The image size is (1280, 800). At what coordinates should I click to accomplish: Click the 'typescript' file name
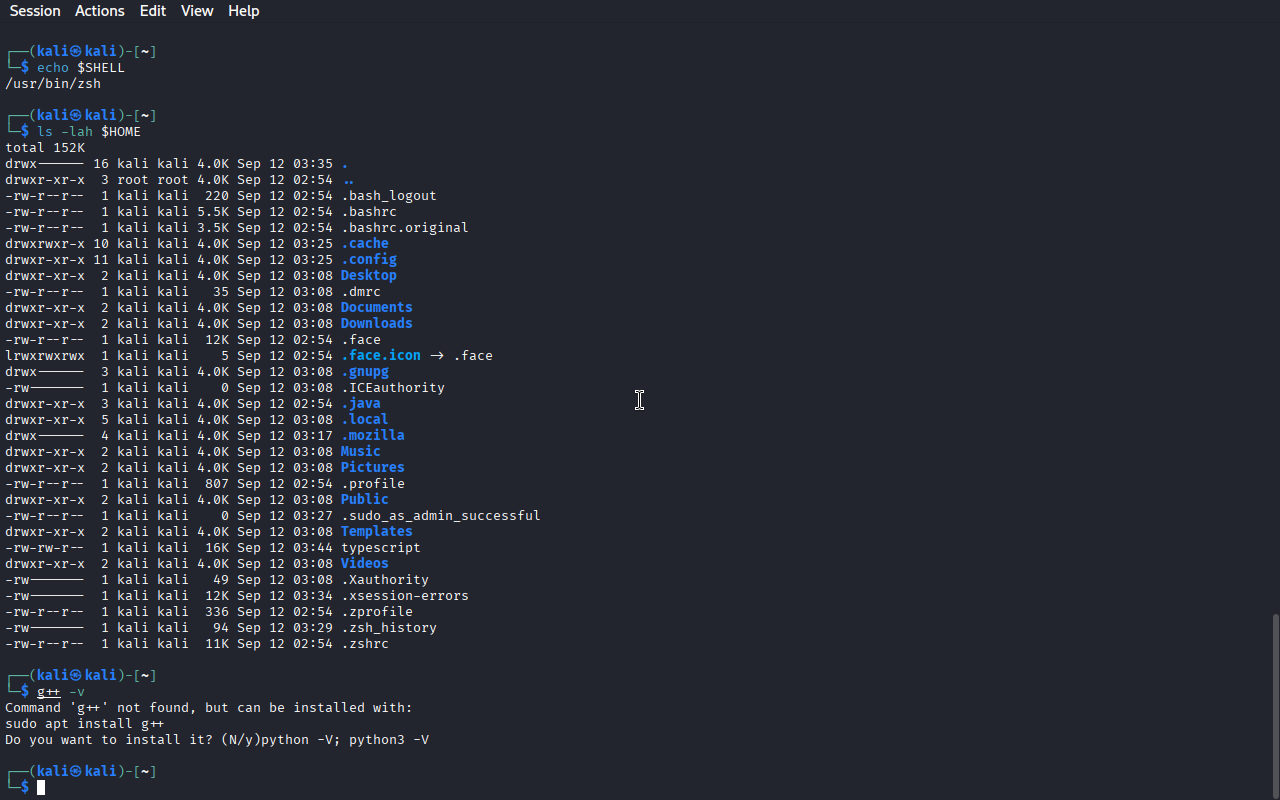(381, 548)
